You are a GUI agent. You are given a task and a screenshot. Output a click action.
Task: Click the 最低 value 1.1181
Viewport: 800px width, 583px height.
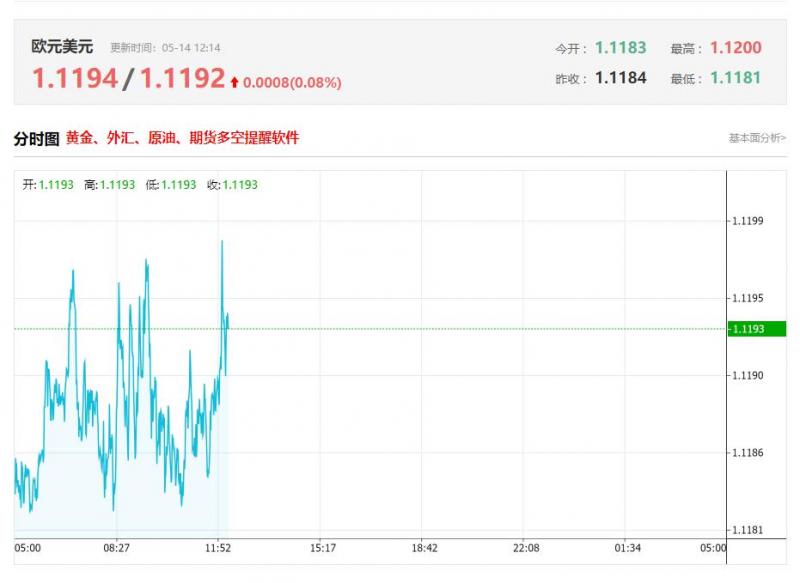click(x=735, y=78)
